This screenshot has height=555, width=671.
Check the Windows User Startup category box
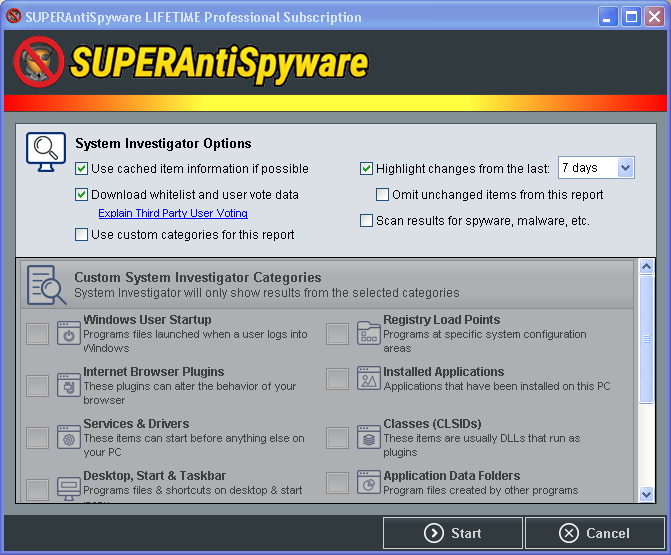click(x=37, y=334)
